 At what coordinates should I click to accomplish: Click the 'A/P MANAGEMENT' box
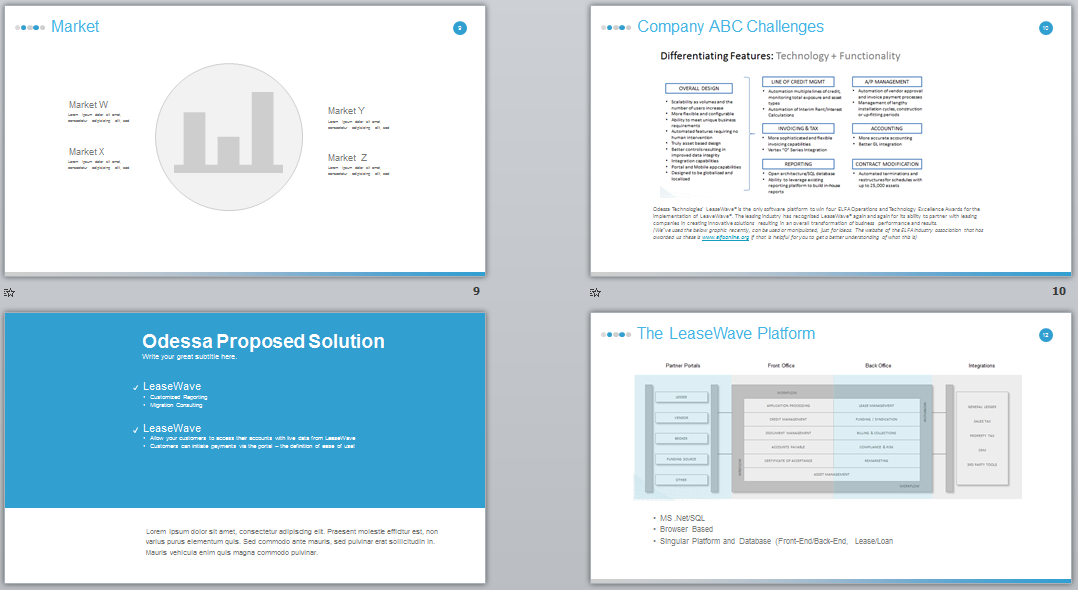(887, 81)
